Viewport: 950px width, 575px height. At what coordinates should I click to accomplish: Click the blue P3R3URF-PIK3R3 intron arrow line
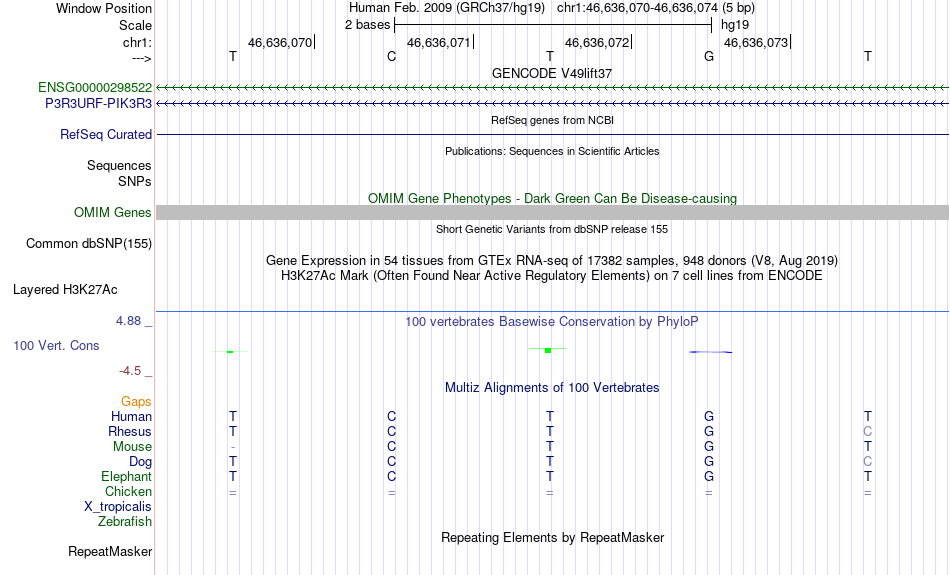(x=552, y=104)
